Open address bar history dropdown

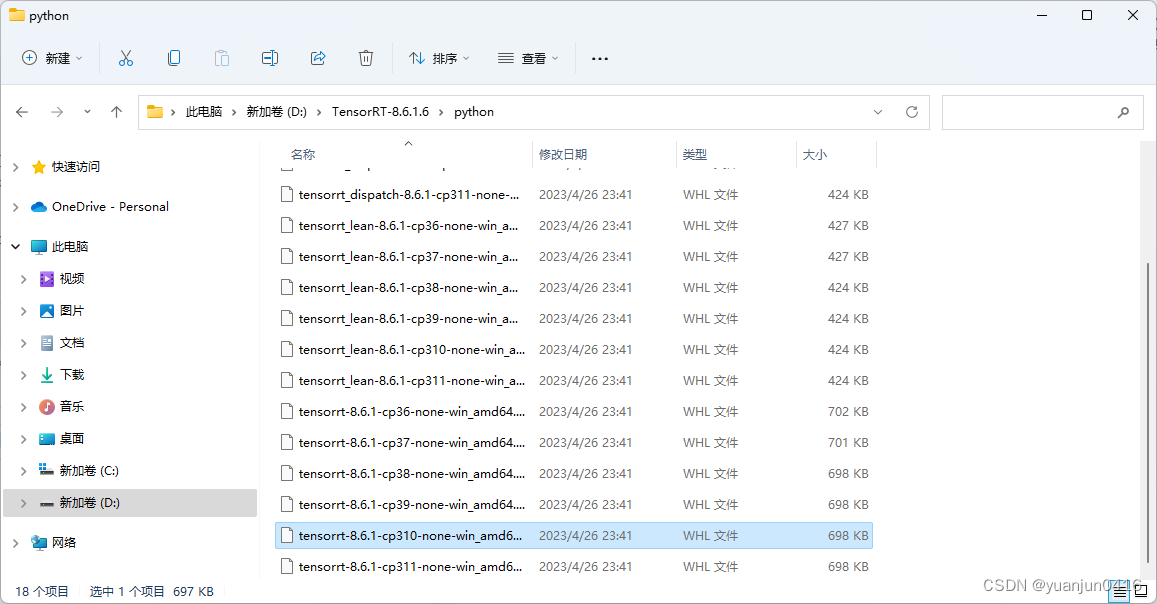(878, 112)
